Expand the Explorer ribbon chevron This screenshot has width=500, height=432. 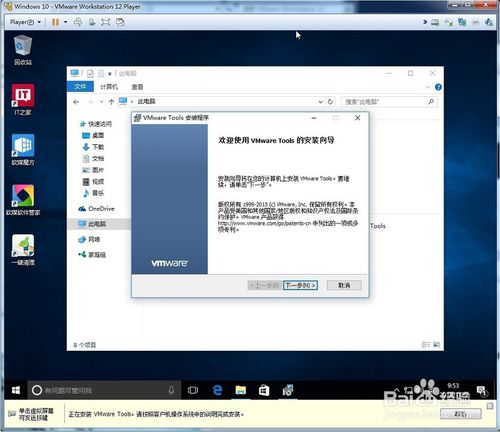coord(428,87)
